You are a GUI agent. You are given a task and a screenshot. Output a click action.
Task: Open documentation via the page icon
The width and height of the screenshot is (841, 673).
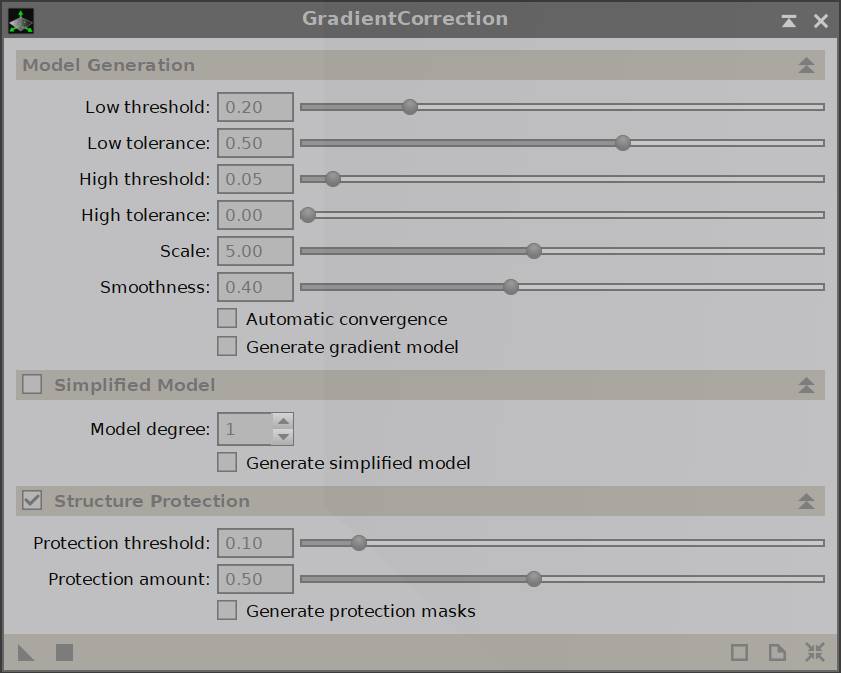click(777, 653)
